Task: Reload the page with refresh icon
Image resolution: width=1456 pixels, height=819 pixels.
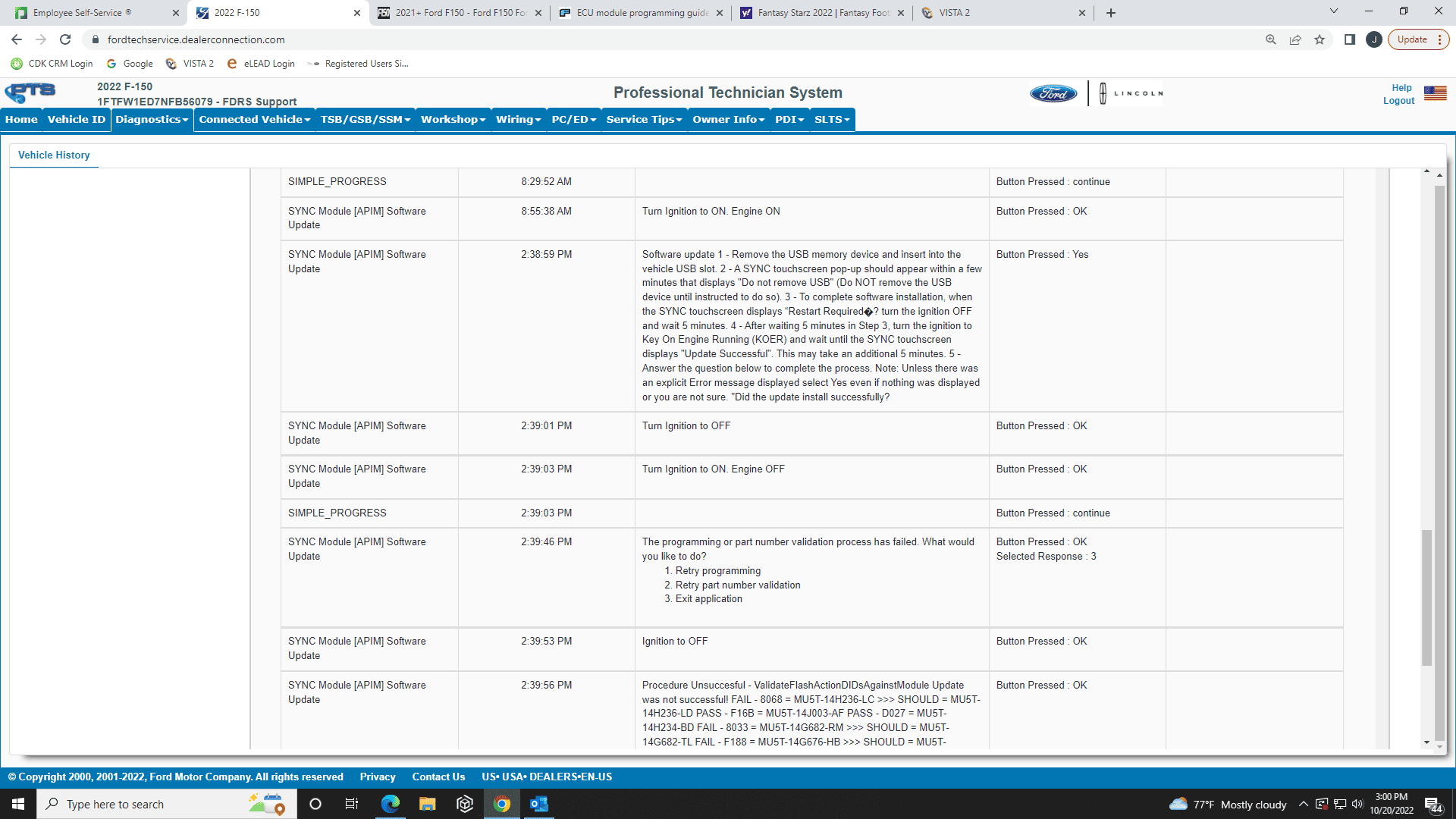Action: click(x=65, y=39)
